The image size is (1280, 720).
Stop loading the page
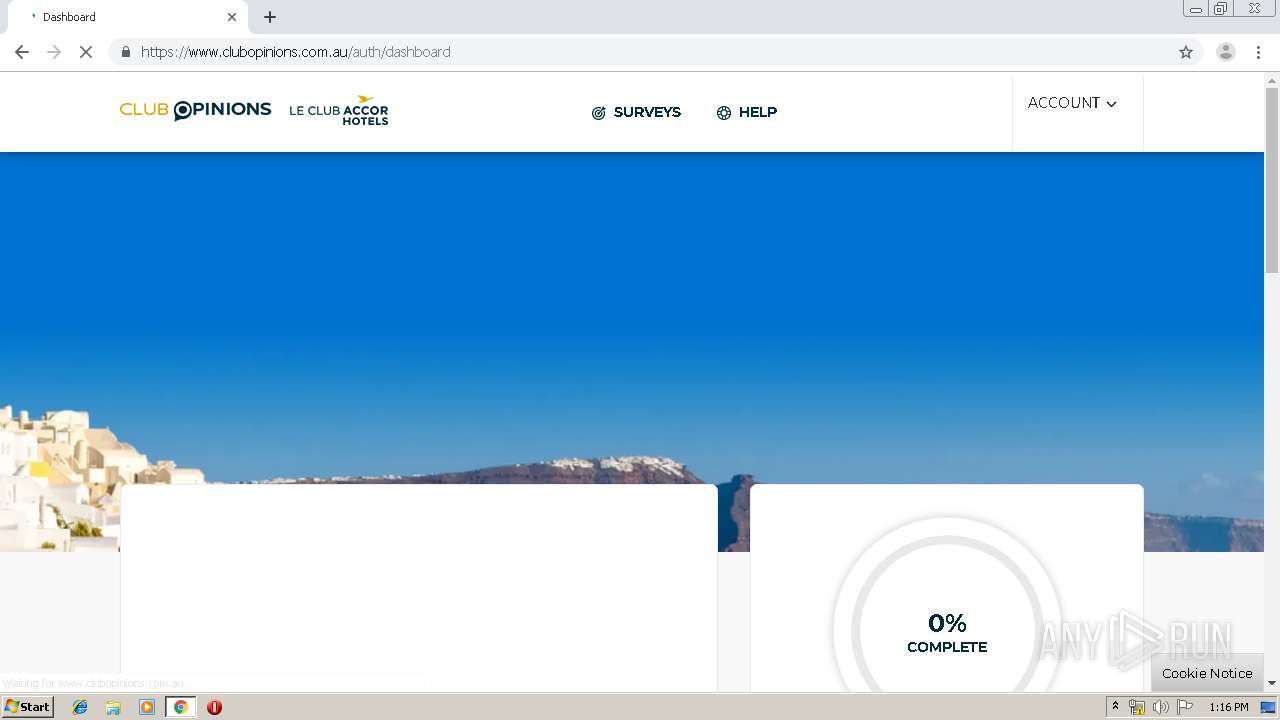pos(86,52)
